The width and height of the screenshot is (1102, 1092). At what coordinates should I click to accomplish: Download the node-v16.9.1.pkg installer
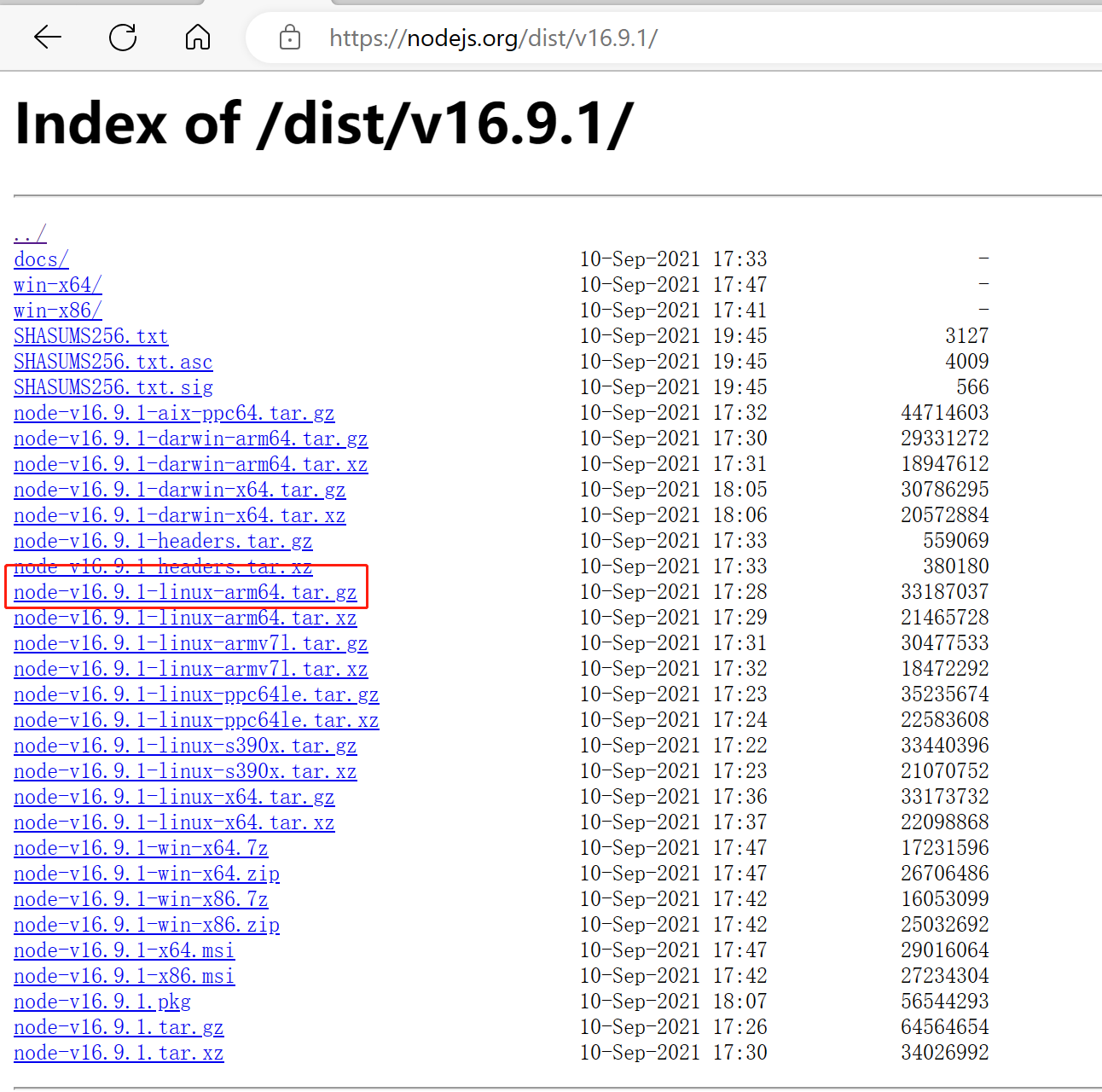click(102, 1002)
